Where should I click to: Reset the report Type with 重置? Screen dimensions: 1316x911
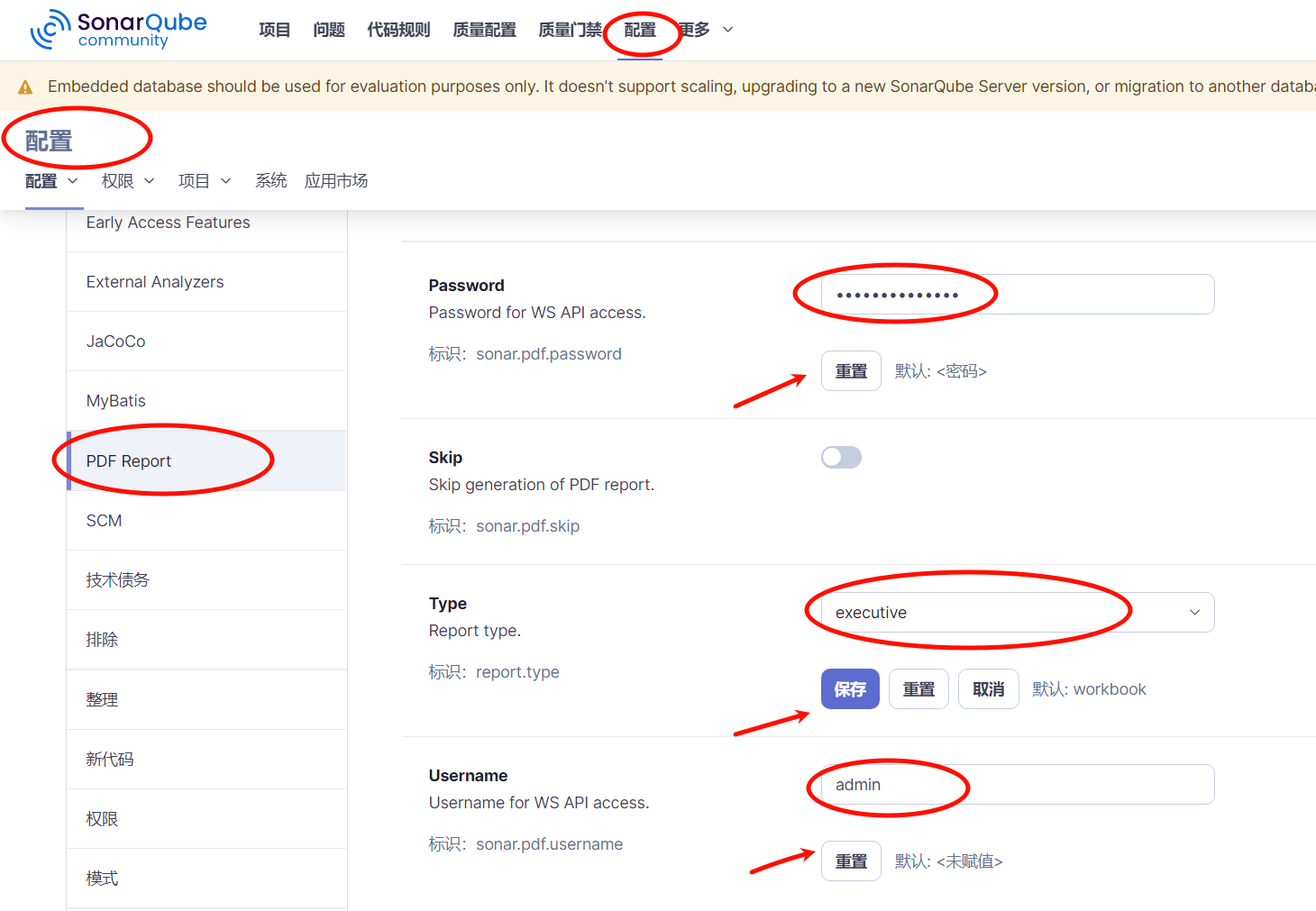pos(918,689)
